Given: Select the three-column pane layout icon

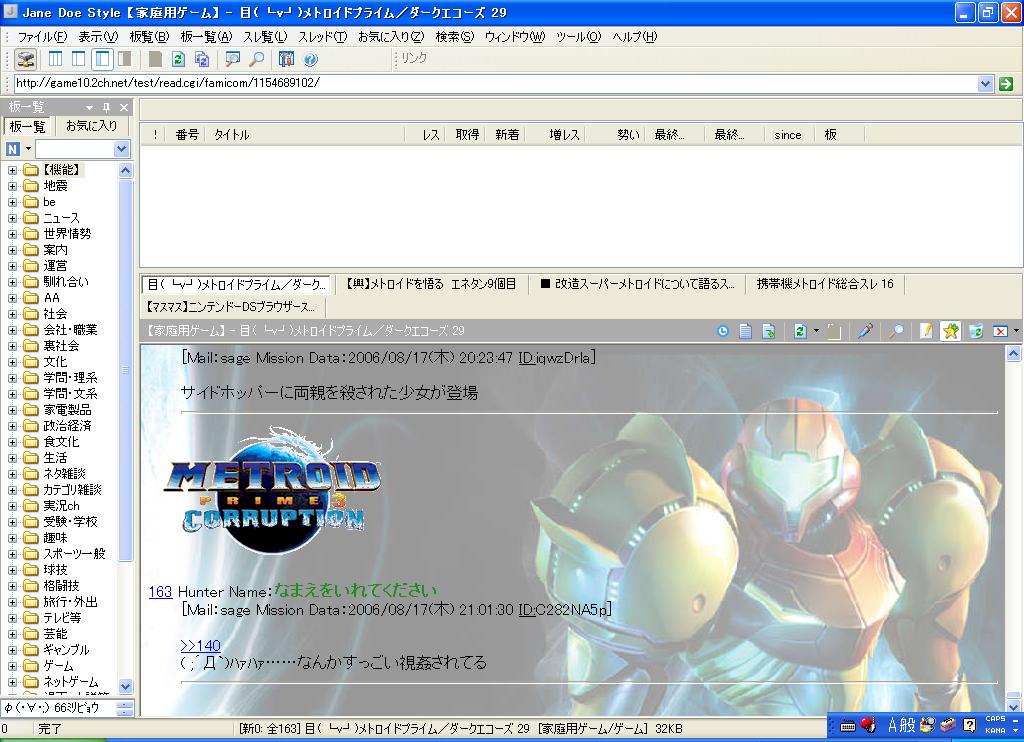Looking at the screenshot, I should [56, 59].
